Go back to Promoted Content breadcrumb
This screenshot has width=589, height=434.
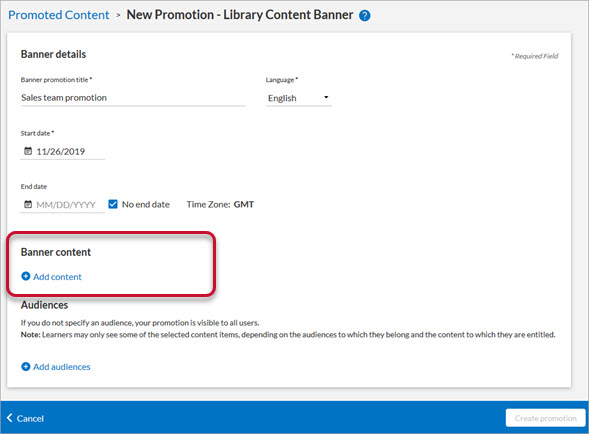tap(59, 15)
